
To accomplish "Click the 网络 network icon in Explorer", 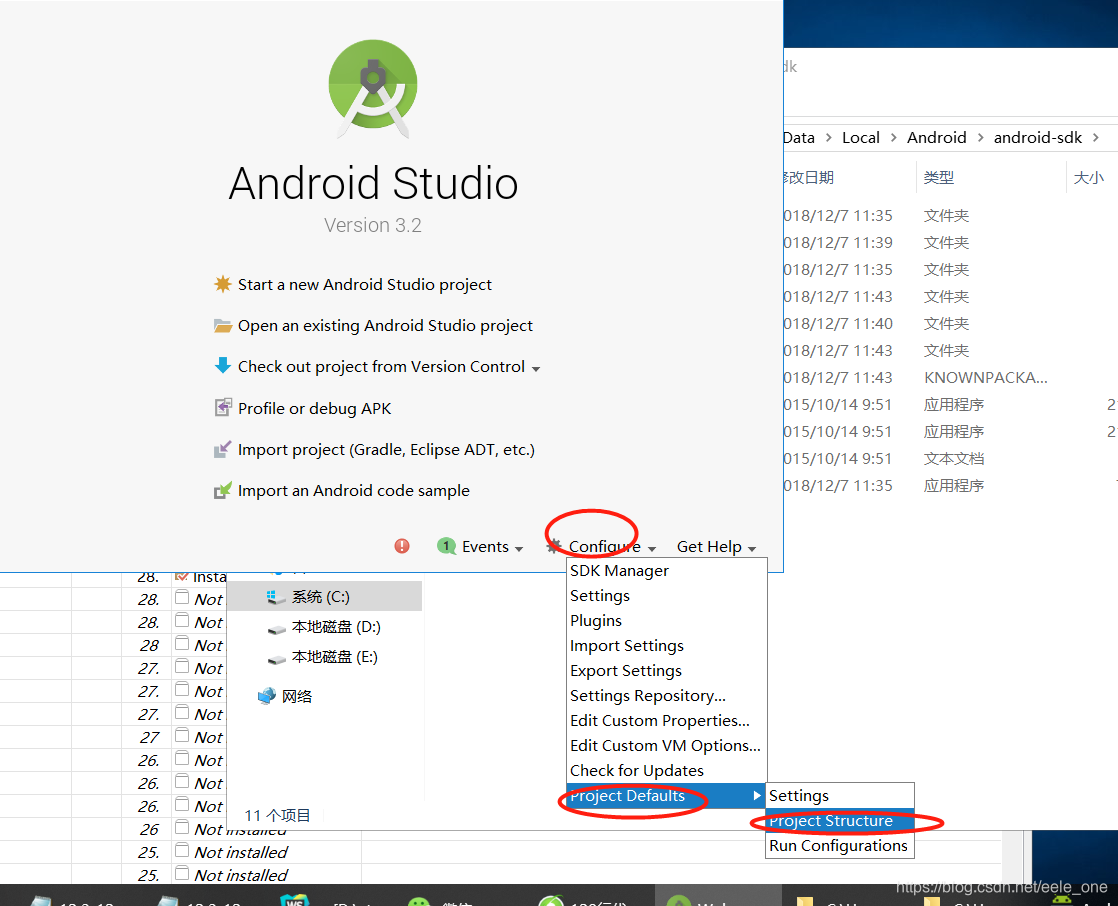I will pyautogui.click(x=267, y=696).
